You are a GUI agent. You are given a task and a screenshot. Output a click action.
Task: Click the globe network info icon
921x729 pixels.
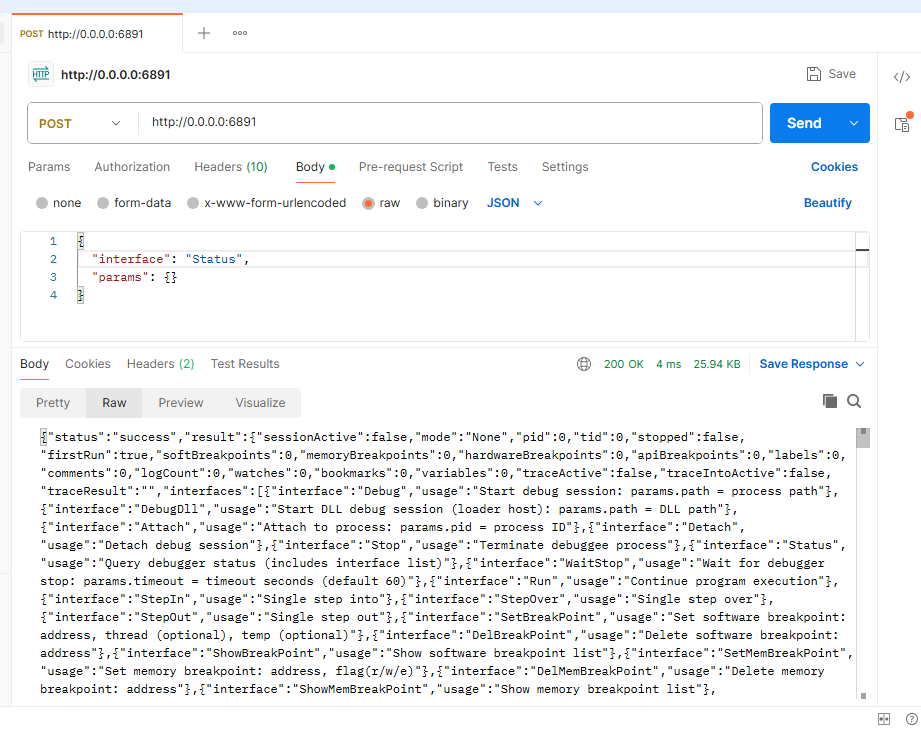[x=584, y=364]
